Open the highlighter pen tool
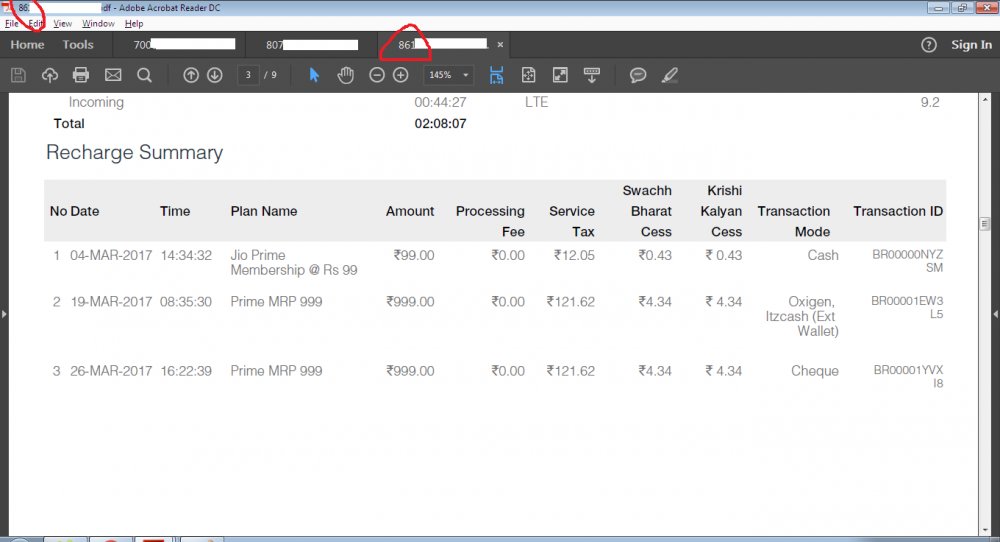The width and height of the screenshot is (1000, 542). click(669, 75)
